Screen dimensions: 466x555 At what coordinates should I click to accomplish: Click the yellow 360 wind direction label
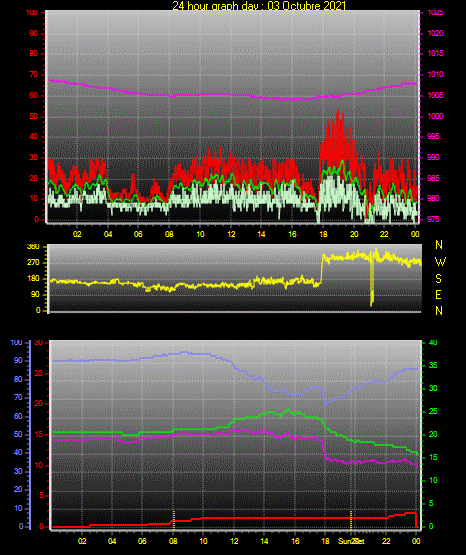(x=33, y=247)
